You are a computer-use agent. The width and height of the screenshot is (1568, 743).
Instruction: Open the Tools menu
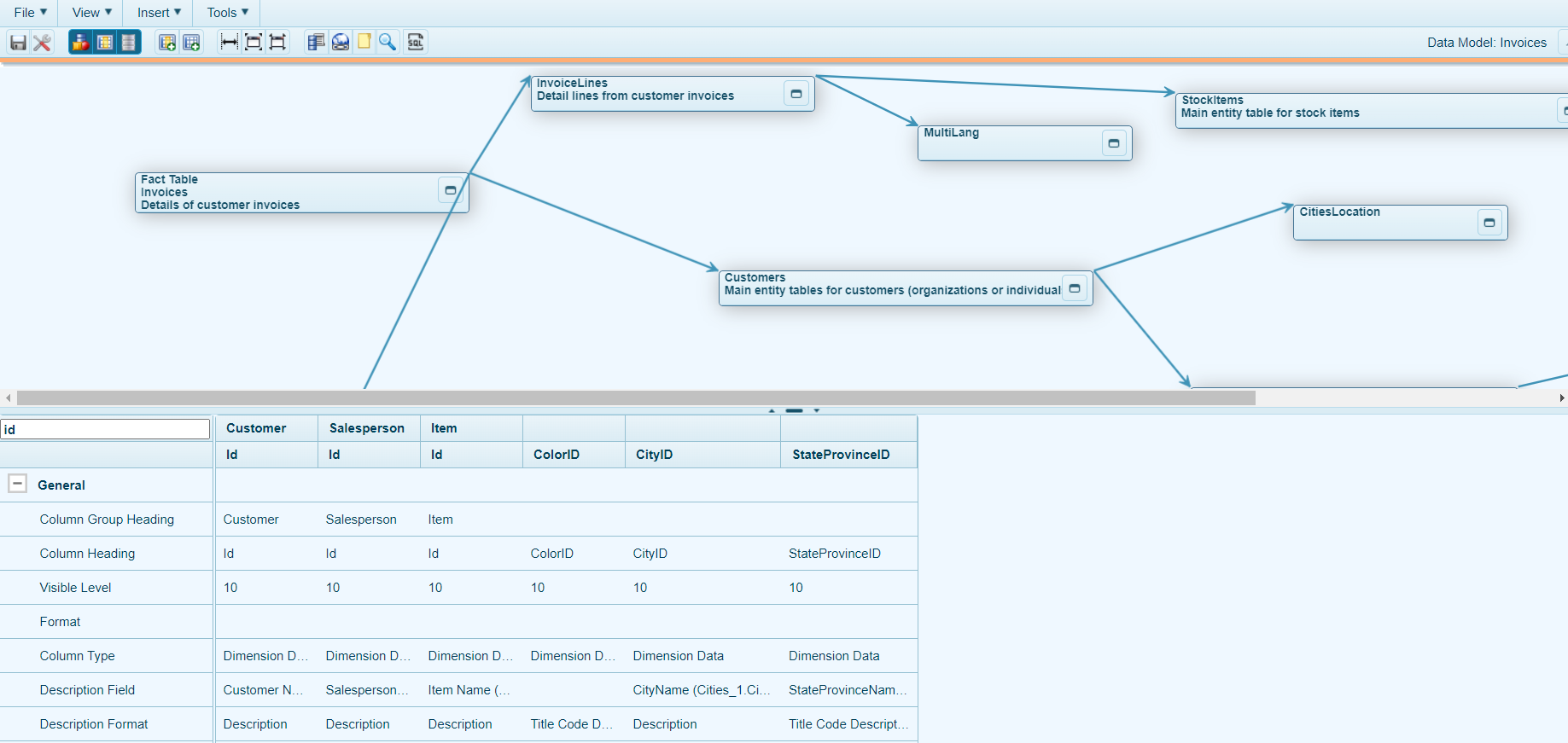click(x=227, y=13)
